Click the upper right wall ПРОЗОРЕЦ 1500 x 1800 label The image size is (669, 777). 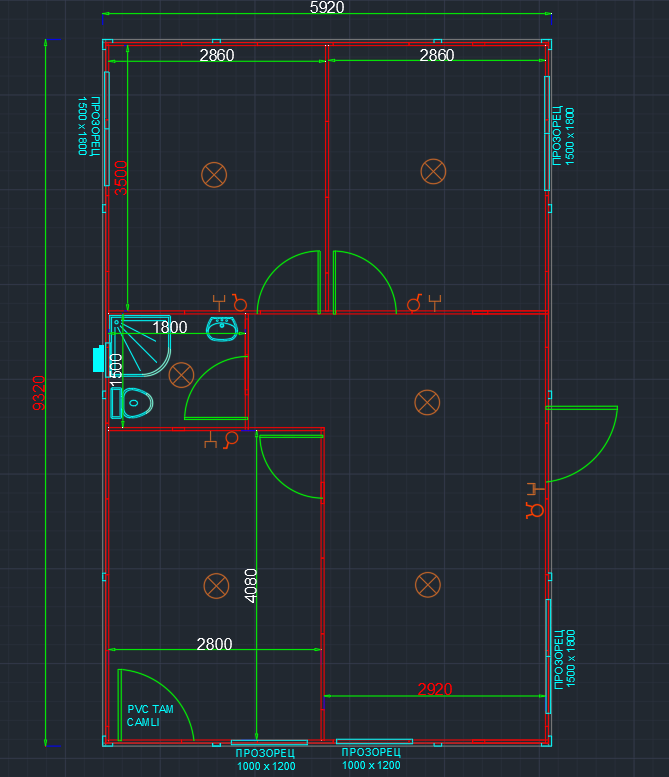tap(564, 135)
